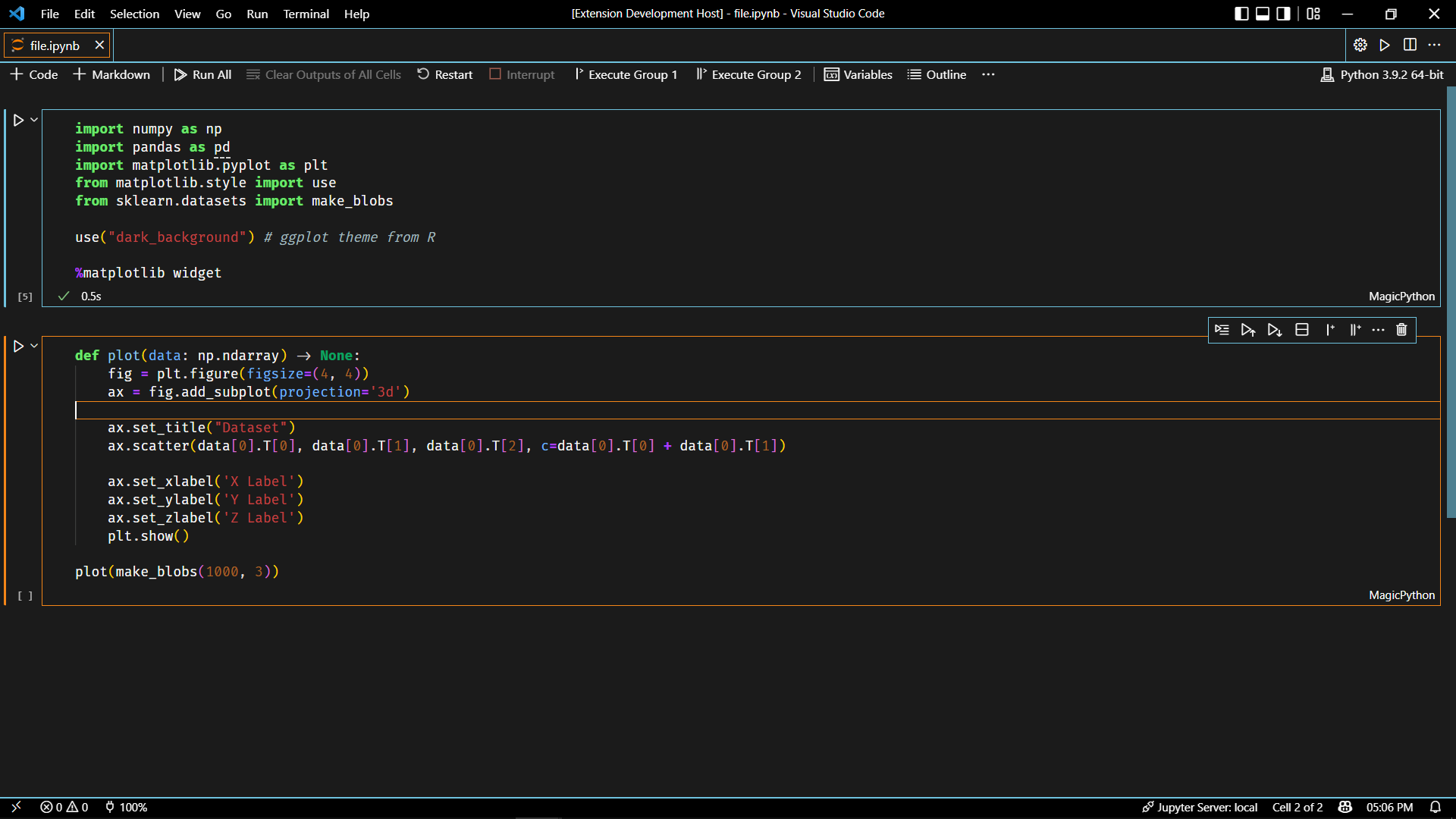Toggle the bottom panel layout icon
Screen dimensions: 1456x819
(x=1263, y=14)
